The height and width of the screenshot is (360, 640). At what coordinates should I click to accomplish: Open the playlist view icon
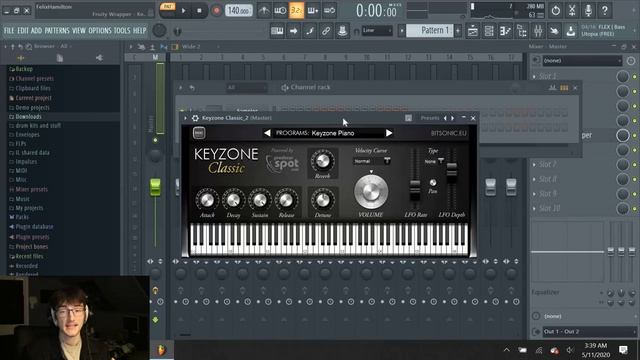473,31
